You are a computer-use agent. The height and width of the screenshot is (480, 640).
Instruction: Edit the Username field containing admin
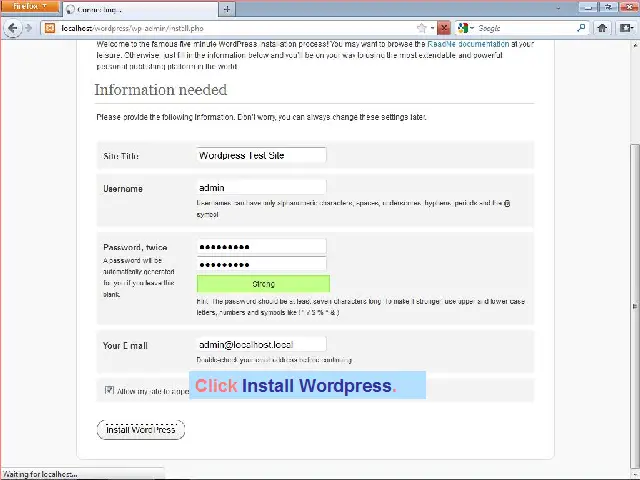[x=261, y=187]
